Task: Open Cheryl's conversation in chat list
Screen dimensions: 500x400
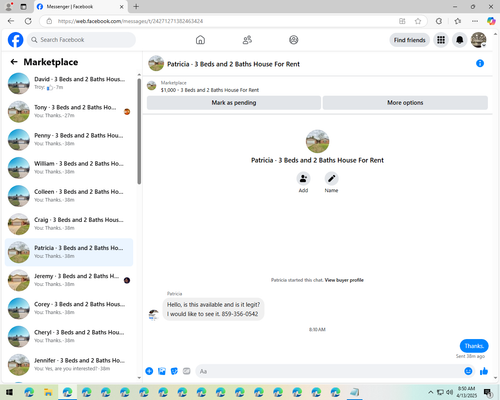Action: (69, 336)
